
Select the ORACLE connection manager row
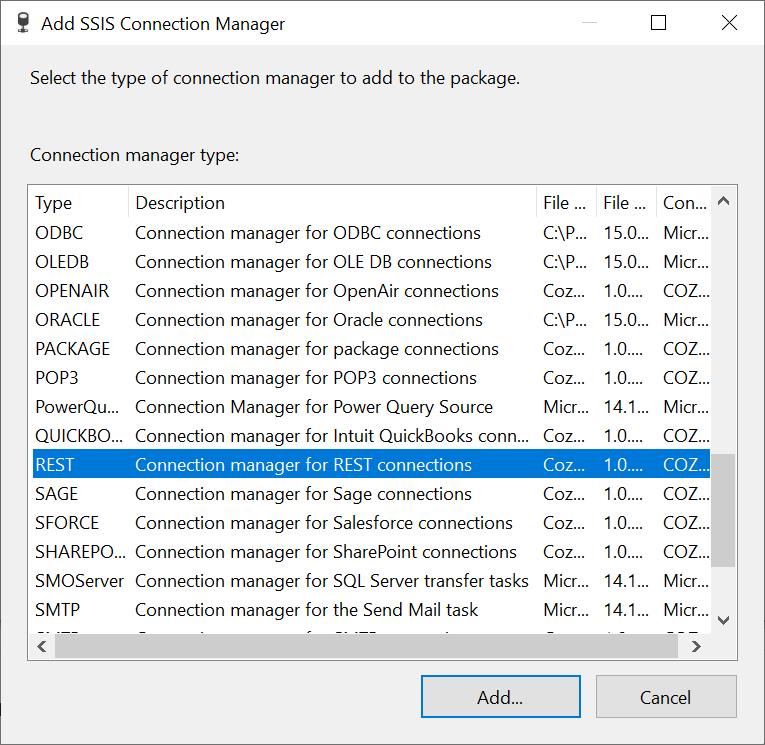point(68,320)
